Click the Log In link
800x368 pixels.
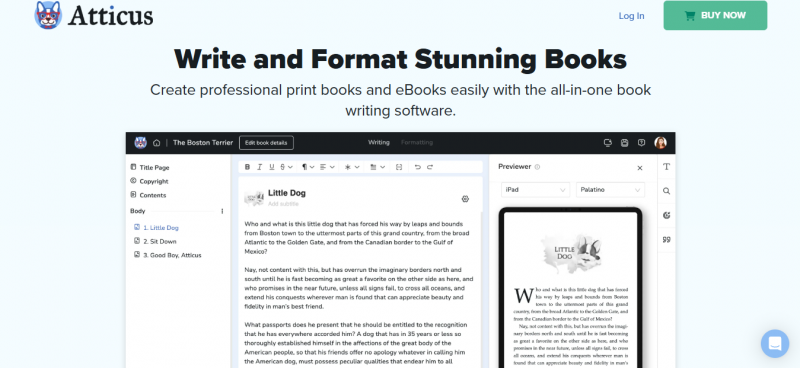pyautogui.click(x=631, y=16)
